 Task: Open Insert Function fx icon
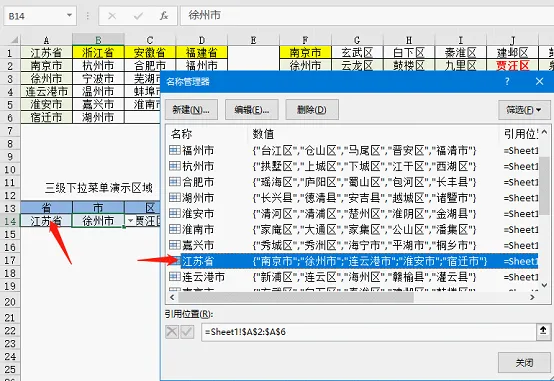pyautogui.click(x=164, y=16)
